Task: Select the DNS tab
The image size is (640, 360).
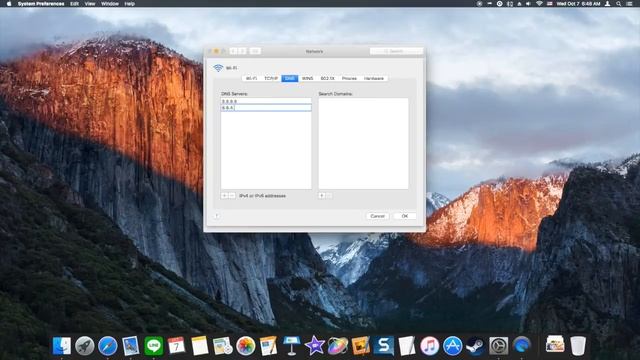Action: (290, 78)
